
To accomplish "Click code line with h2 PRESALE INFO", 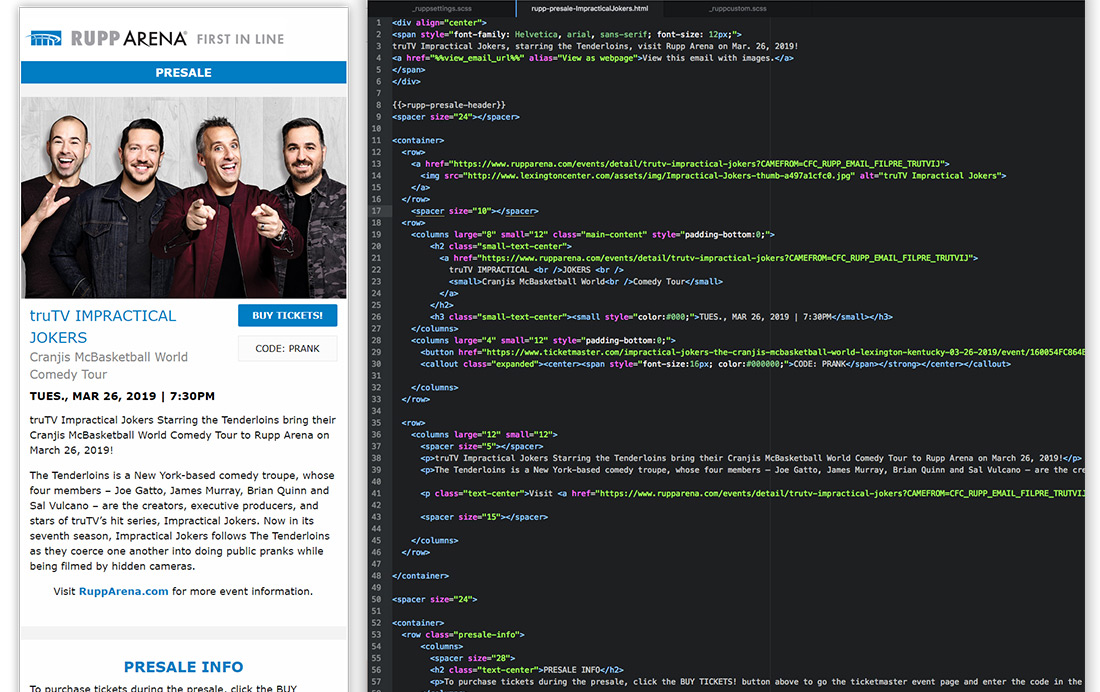I will pos(527,670).
